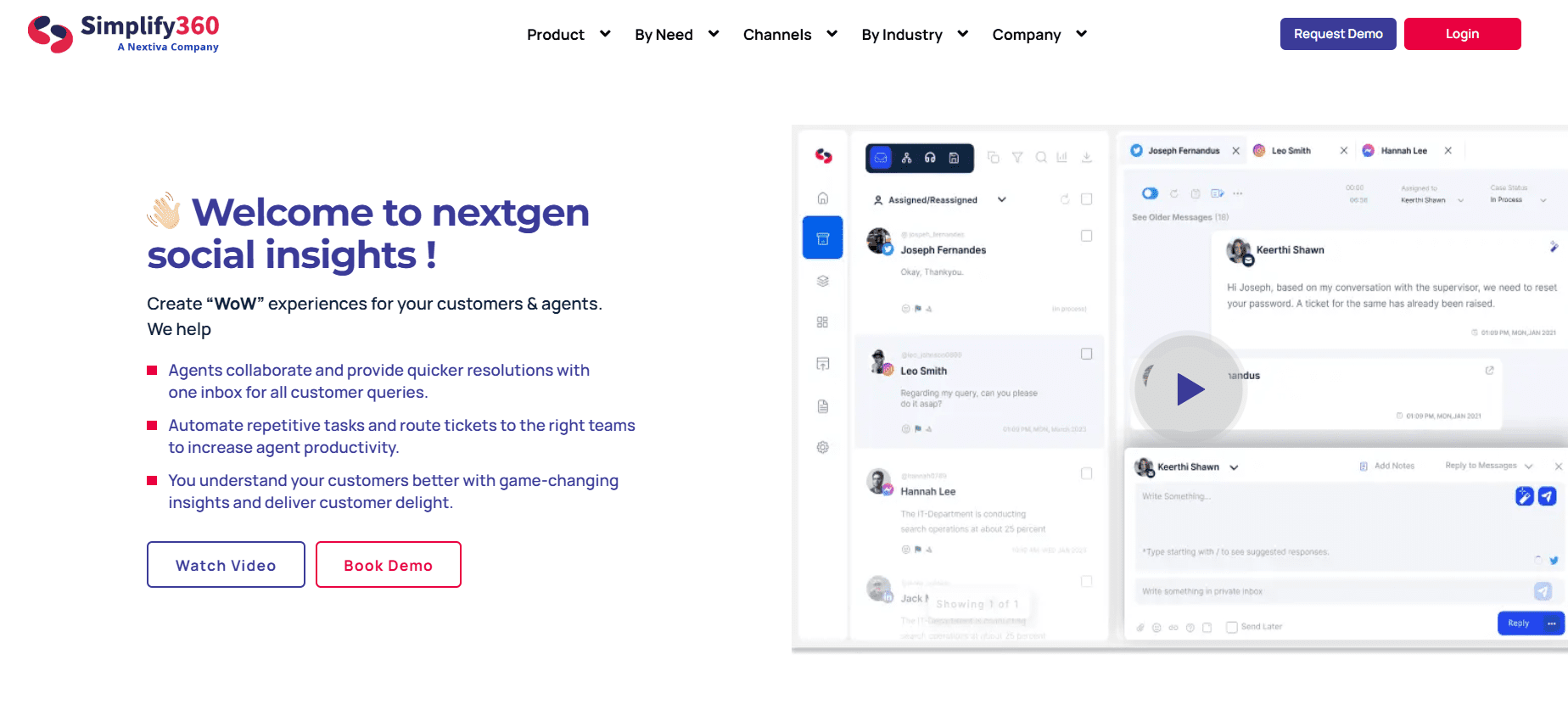Screen dimensions: 1568x704
Task: Open the filter icon above the message list
Action: click(x=1016, y=158)
